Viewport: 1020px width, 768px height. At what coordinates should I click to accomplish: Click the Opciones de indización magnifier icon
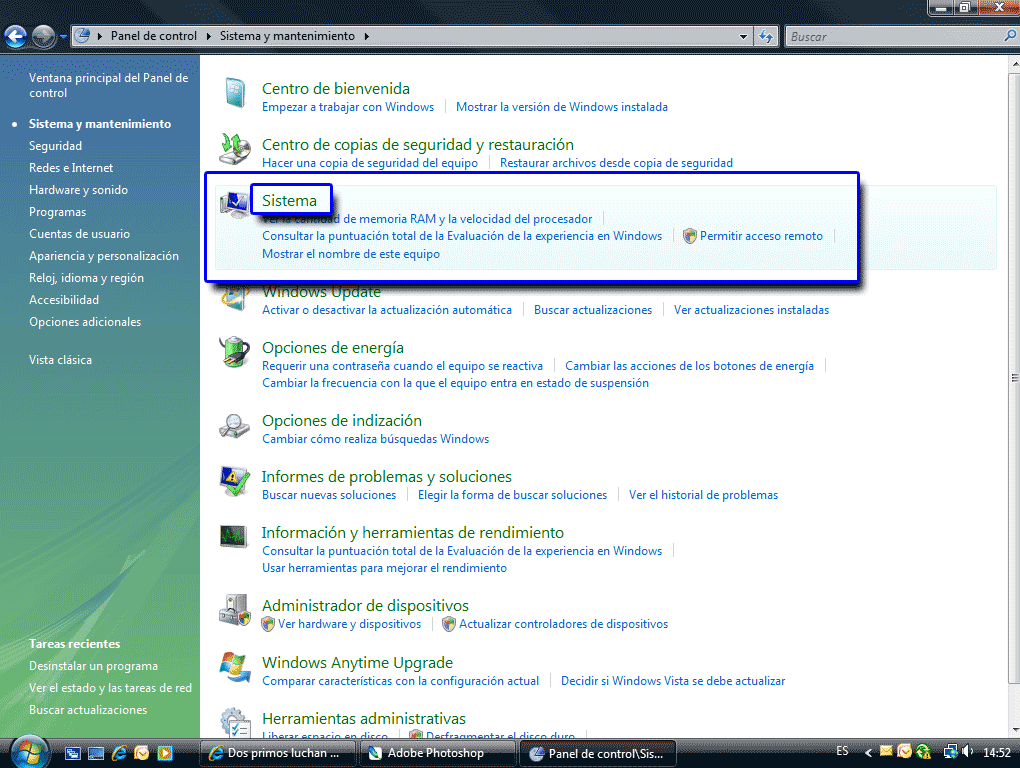tap(234, 426)
